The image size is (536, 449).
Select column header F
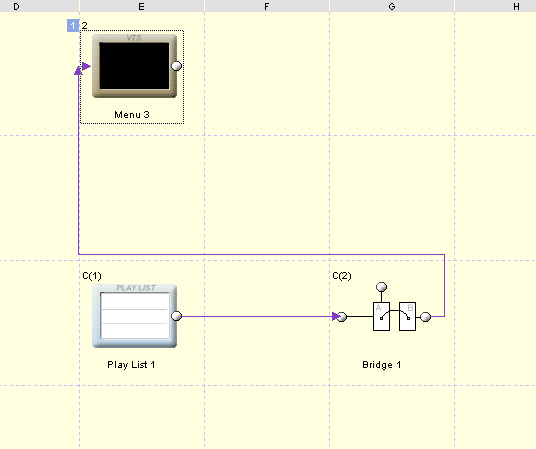click(267, 6)
